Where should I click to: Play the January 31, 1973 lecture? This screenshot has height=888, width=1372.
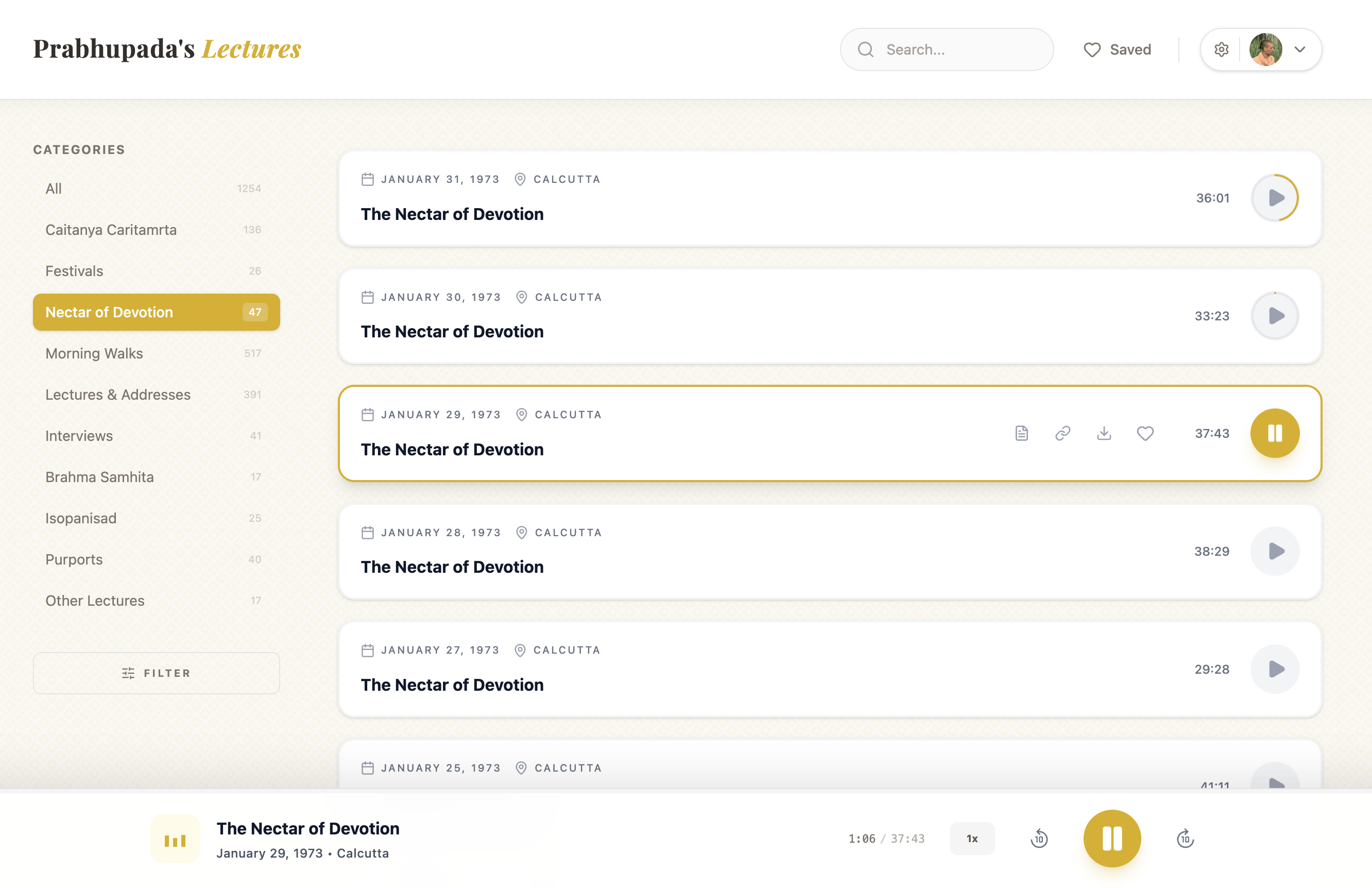1275,198
